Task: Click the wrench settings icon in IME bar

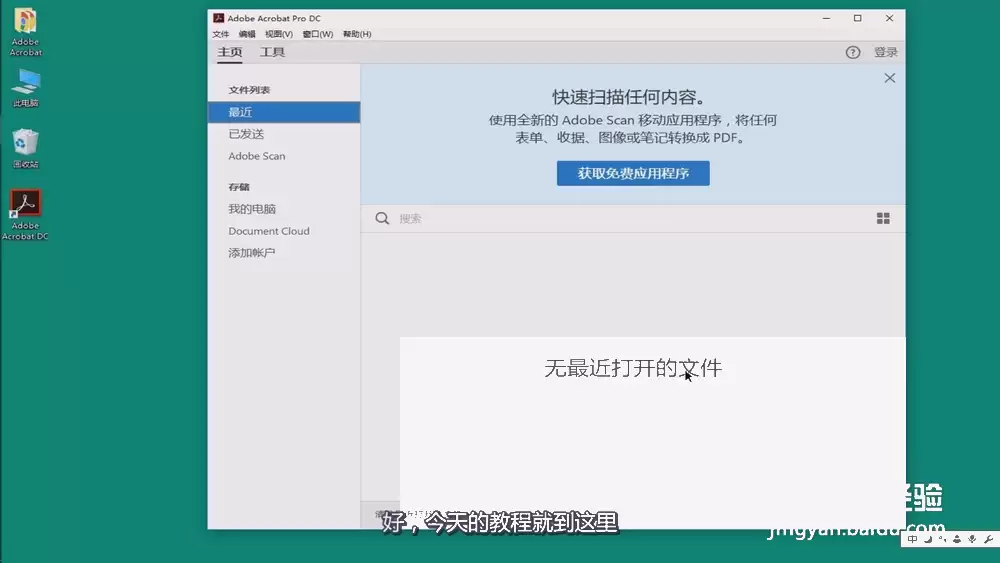Action: pos(988,539)
